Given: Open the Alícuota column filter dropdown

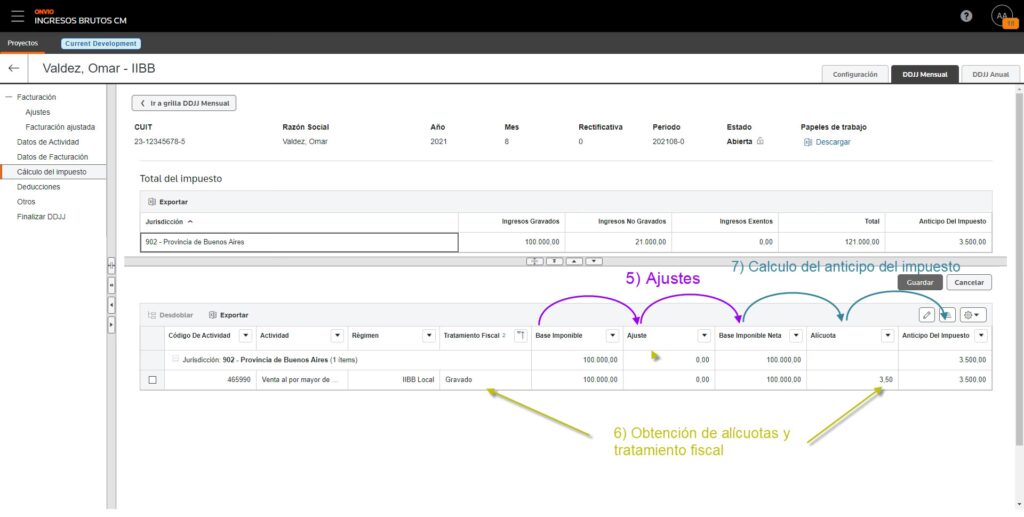Looking at the screenshot, I should (x=886, y=336).
